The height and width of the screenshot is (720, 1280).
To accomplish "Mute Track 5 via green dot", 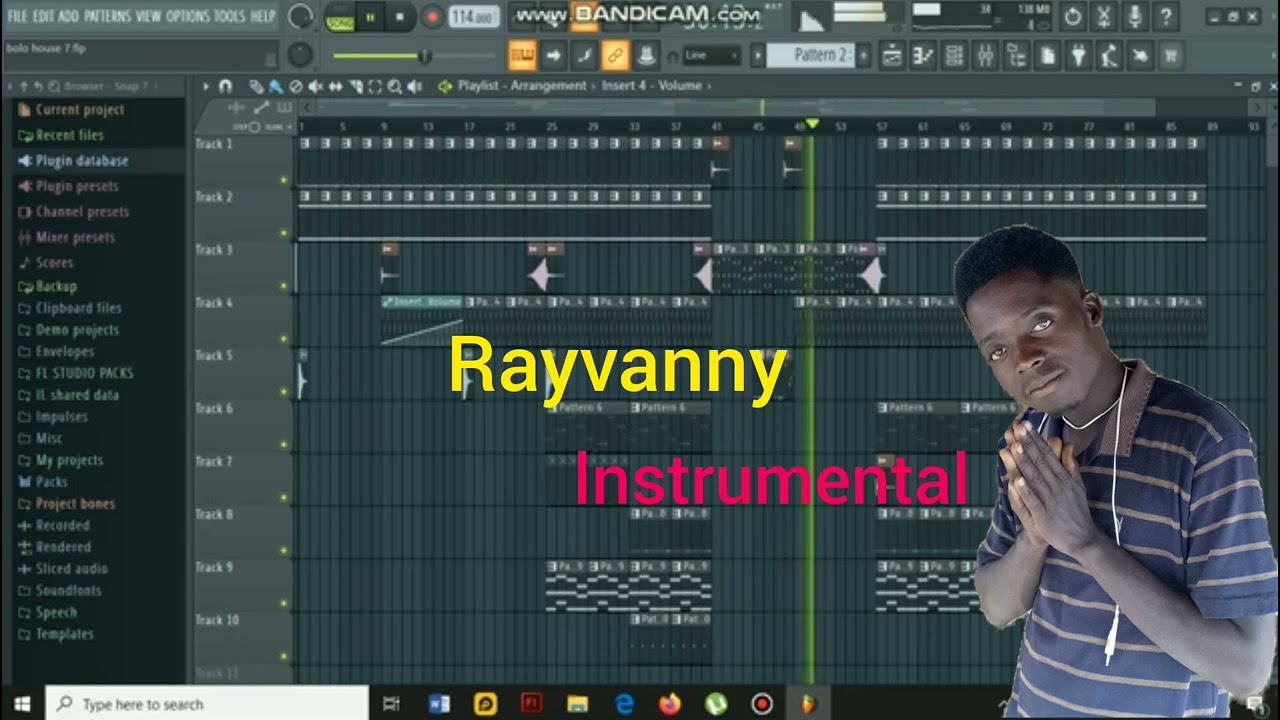I will pyautogui.click(x=283, y=392).
